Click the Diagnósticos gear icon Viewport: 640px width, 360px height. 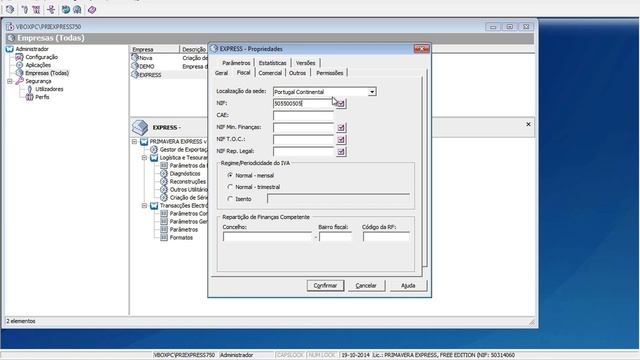pos(164,173)
